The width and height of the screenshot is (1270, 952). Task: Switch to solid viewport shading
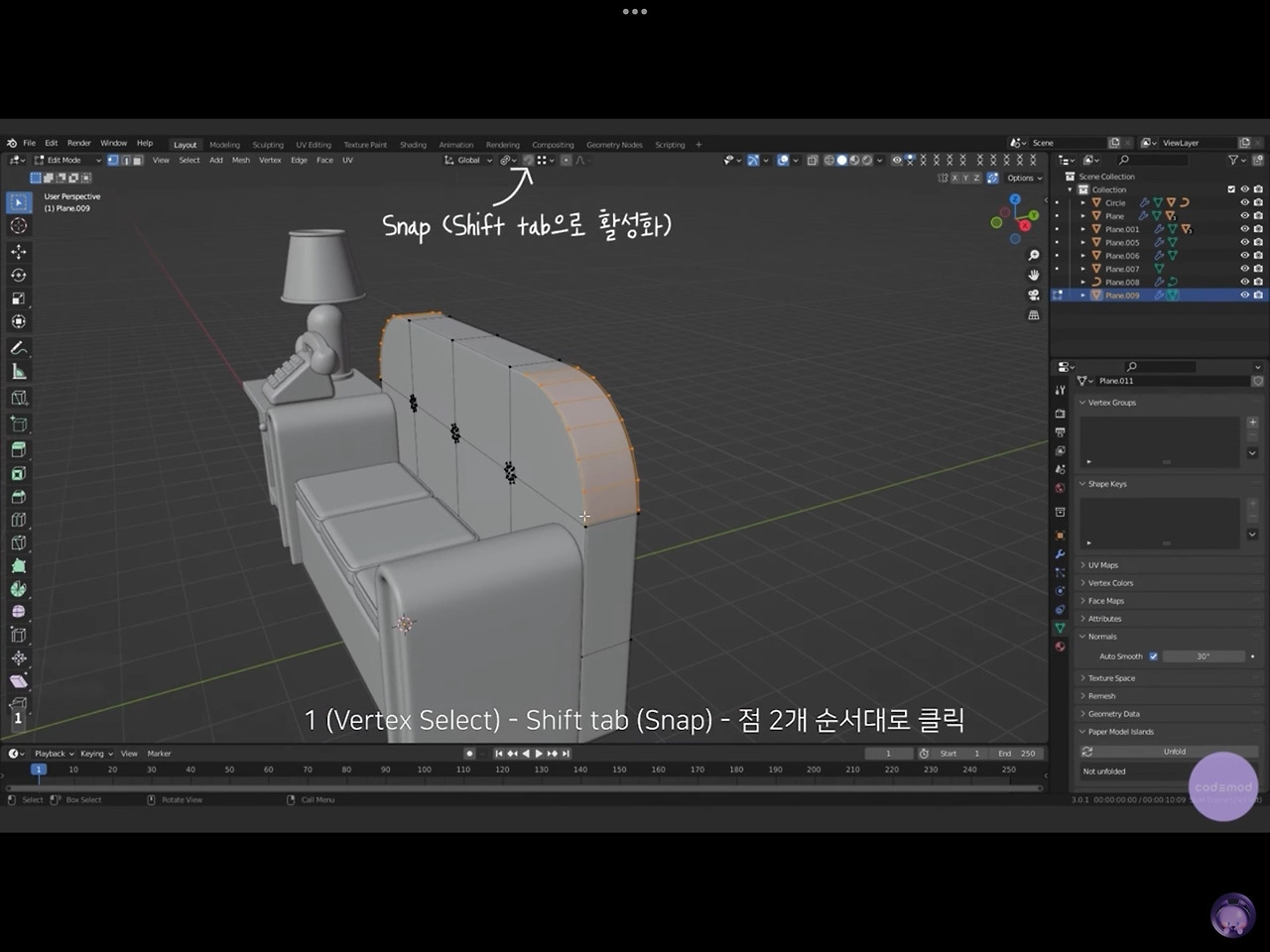coord(841,160)
